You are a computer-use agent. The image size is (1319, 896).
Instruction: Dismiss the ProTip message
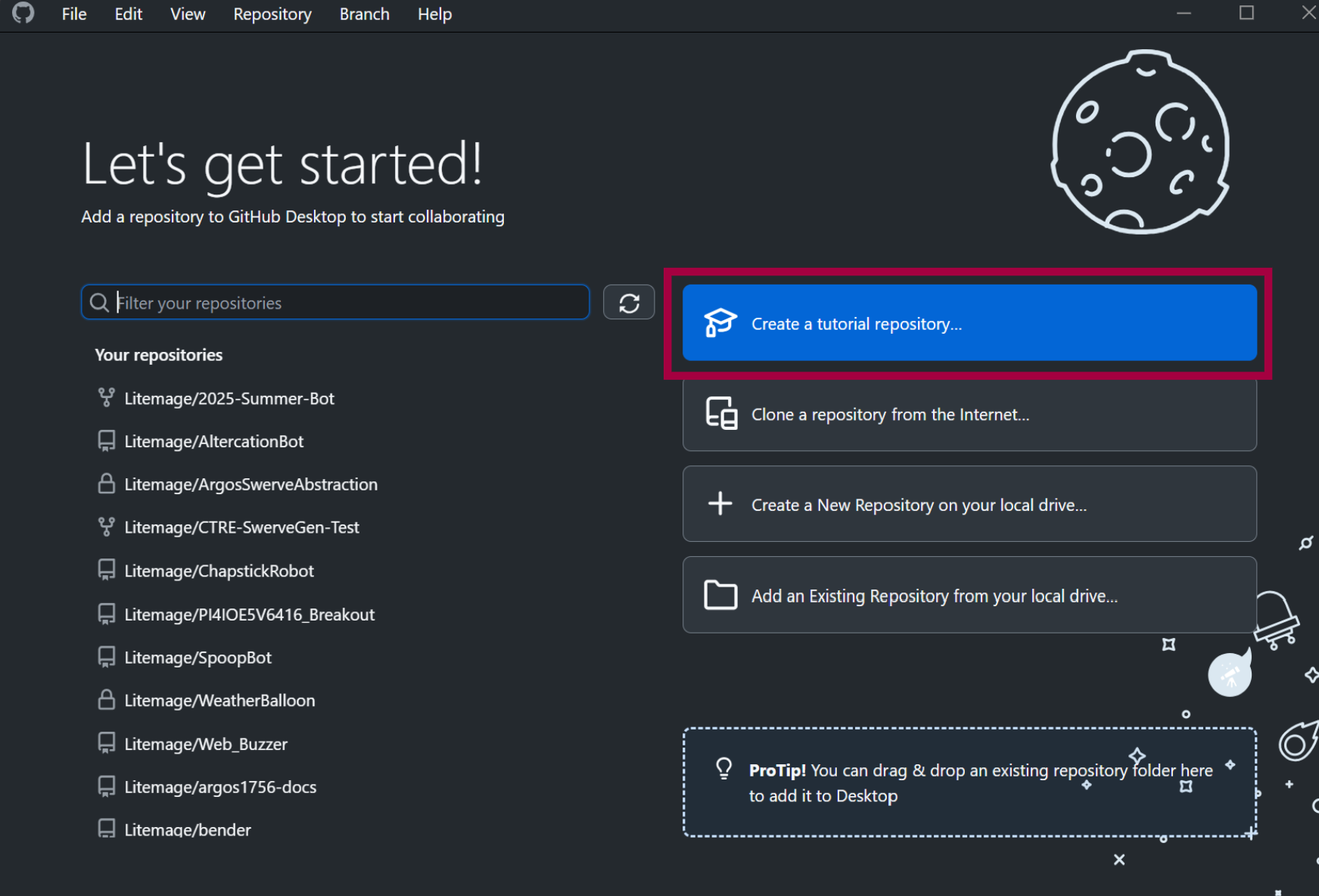point(1119,860)
